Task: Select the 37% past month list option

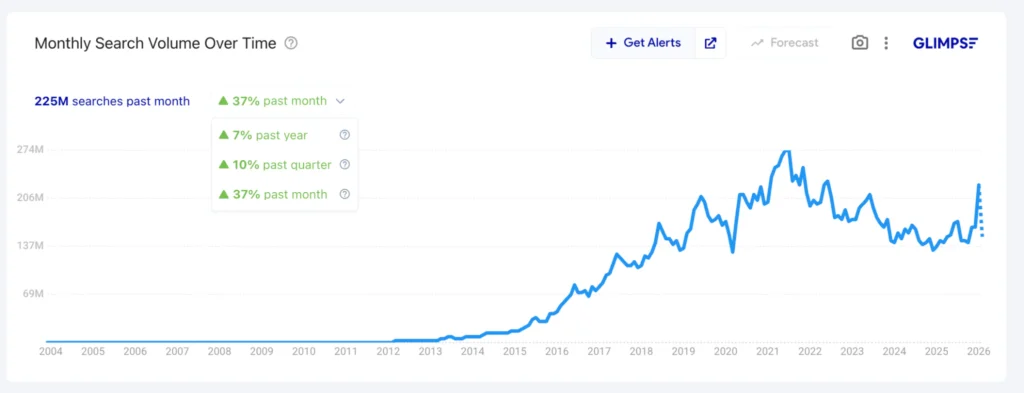Action: 273,194
